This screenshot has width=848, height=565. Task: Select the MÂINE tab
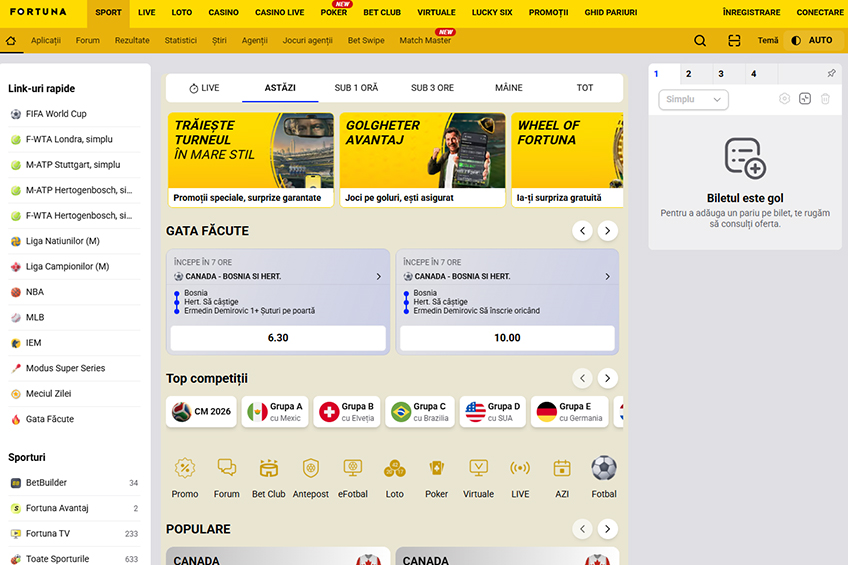coord(509,88)
